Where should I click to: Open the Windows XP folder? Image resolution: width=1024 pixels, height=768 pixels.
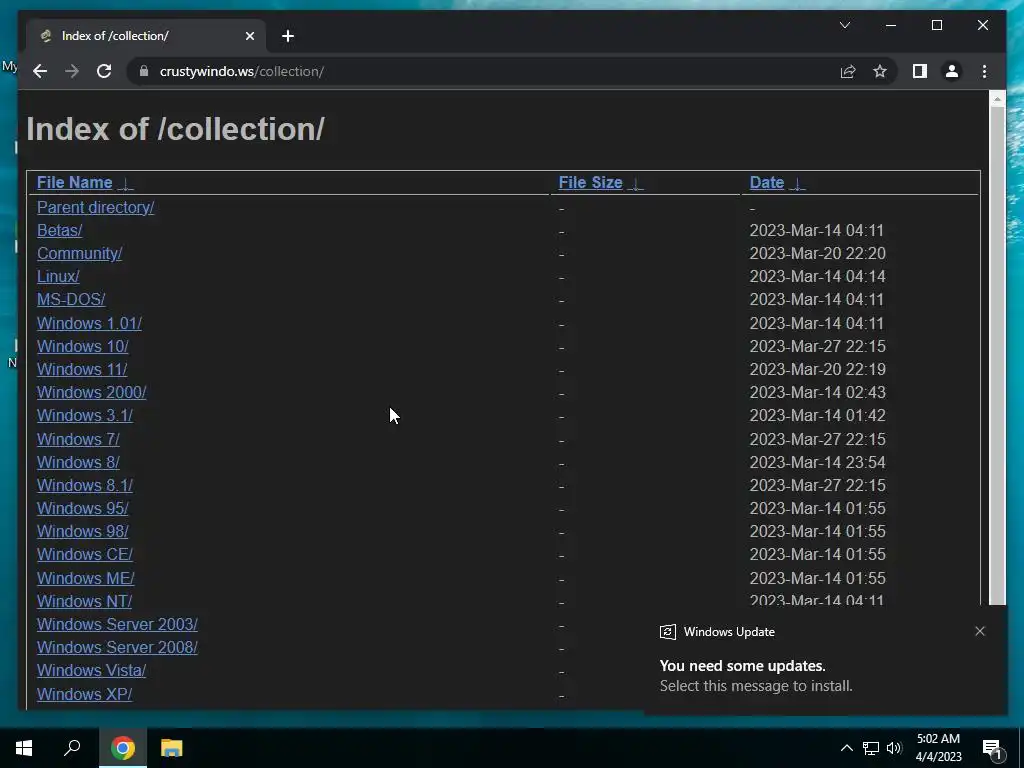(85, 694)
